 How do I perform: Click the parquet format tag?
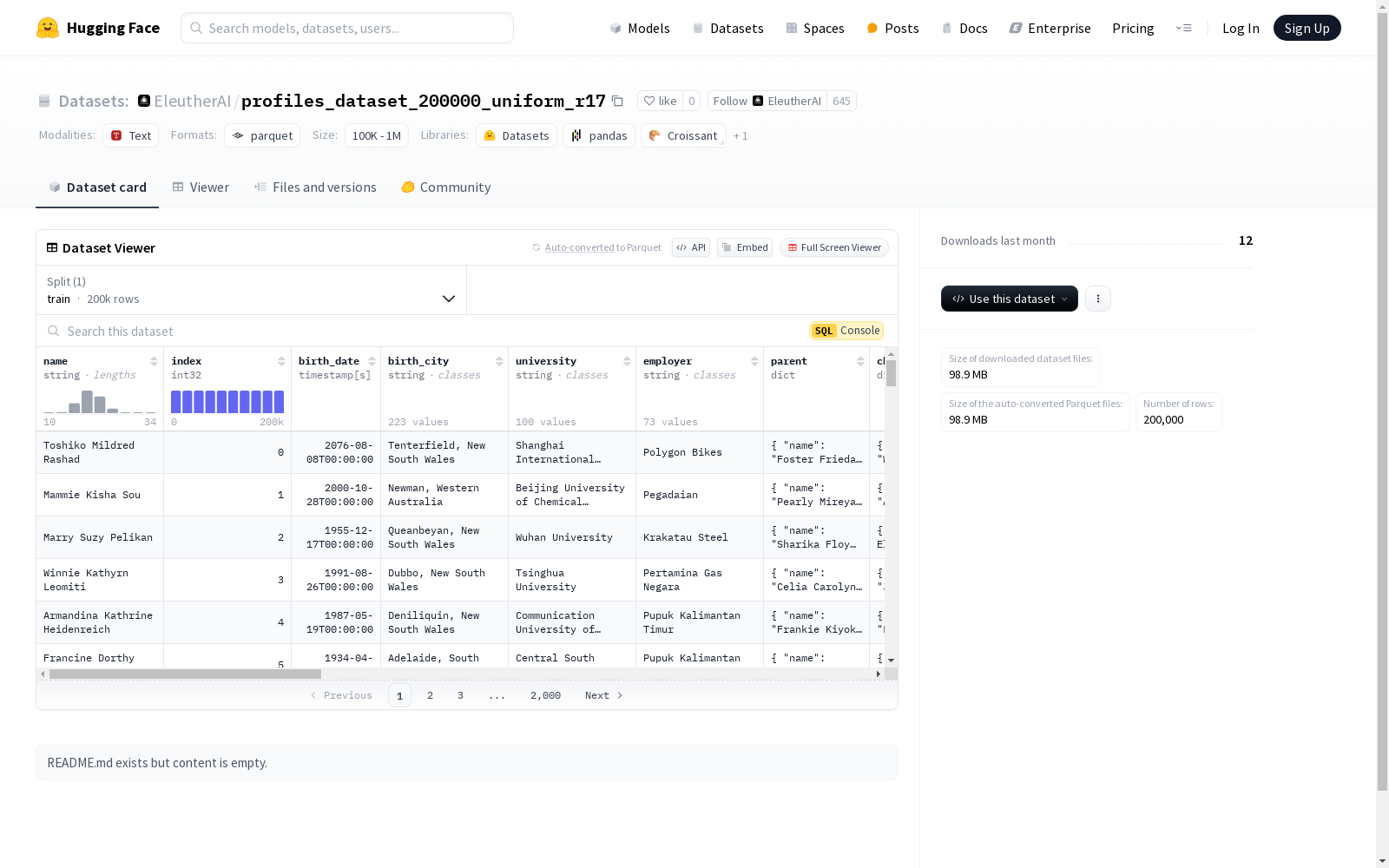[x=262, y=135]
